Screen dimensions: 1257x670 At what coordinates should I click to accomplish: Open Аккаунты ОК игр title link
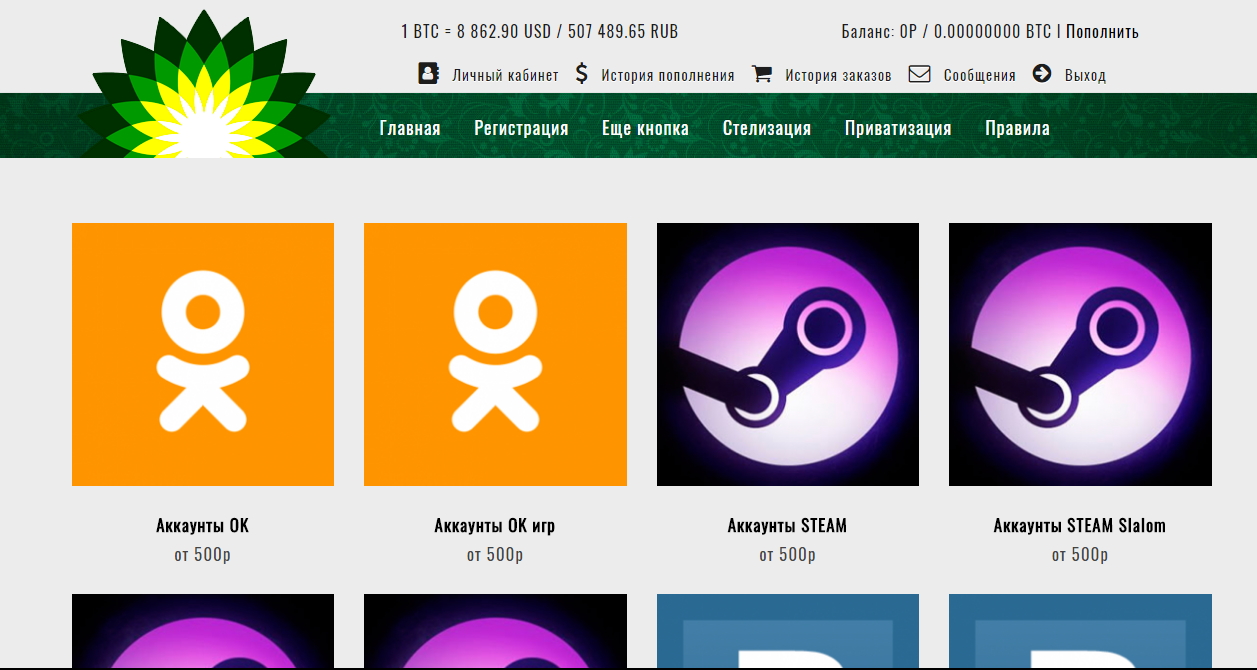pos(495,525)
